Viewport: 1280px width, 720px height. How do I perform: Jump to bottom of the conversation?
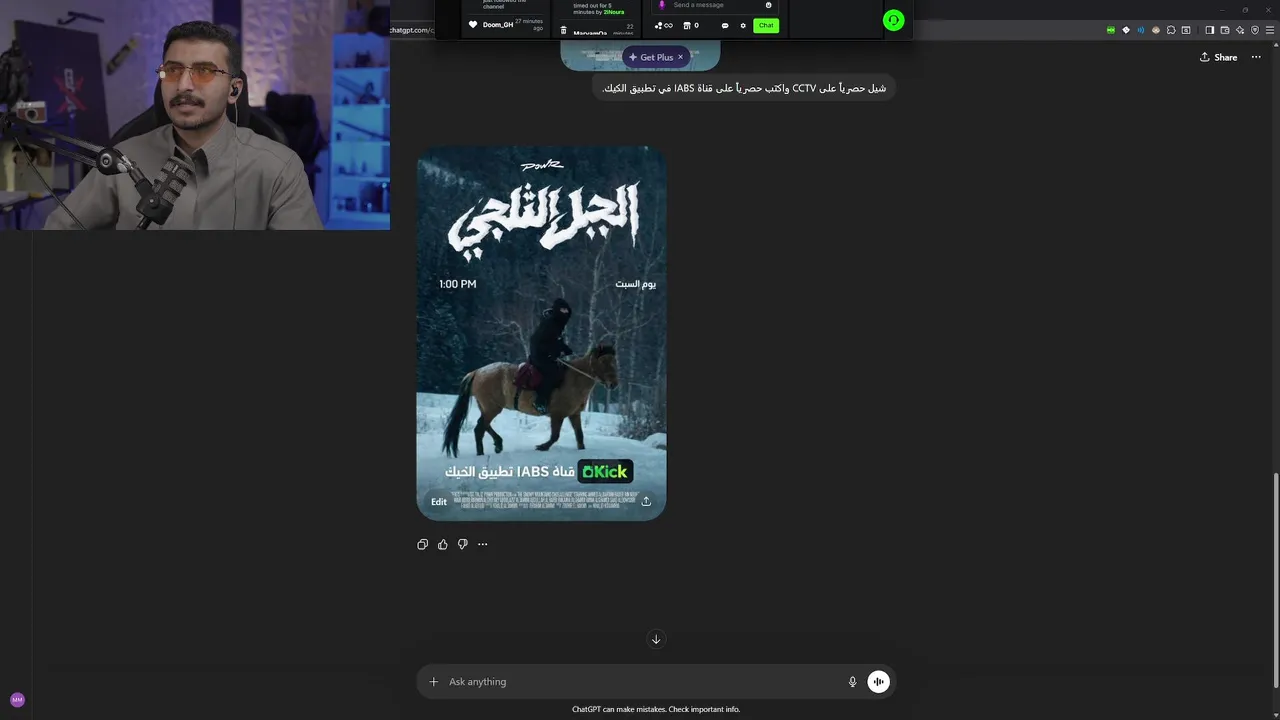tap(656, 639)
